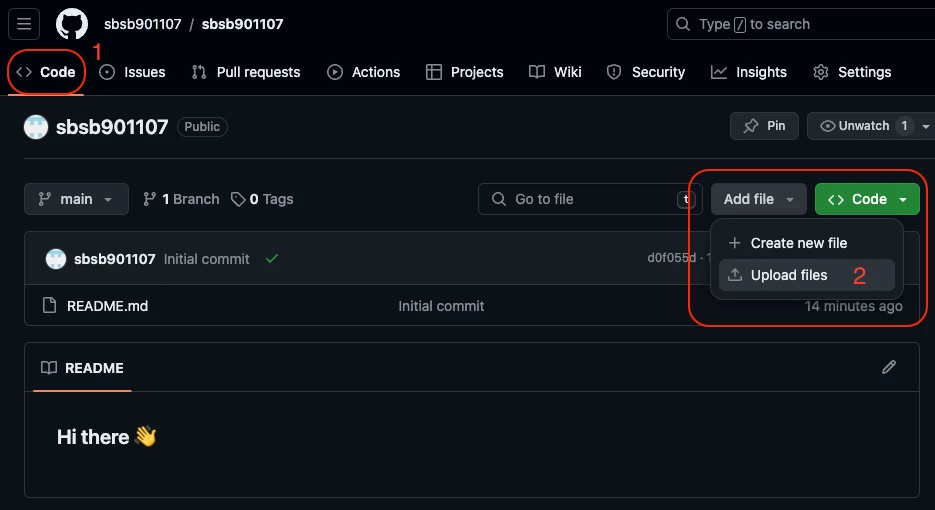This screenshot has height=510, width=935.
Task: Open the Initial commit message beside author
Action: 206,259
